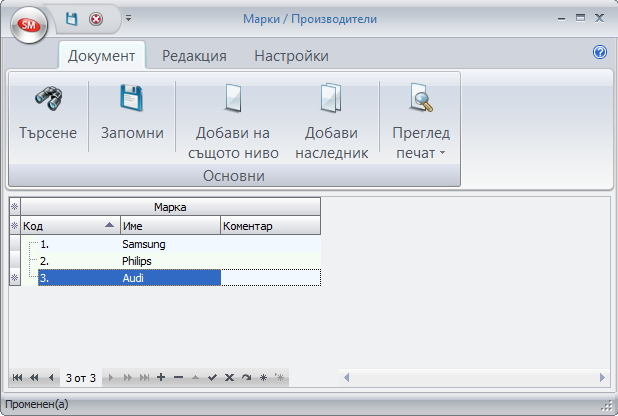Open the help question mark icon

[x=599, y=52]
